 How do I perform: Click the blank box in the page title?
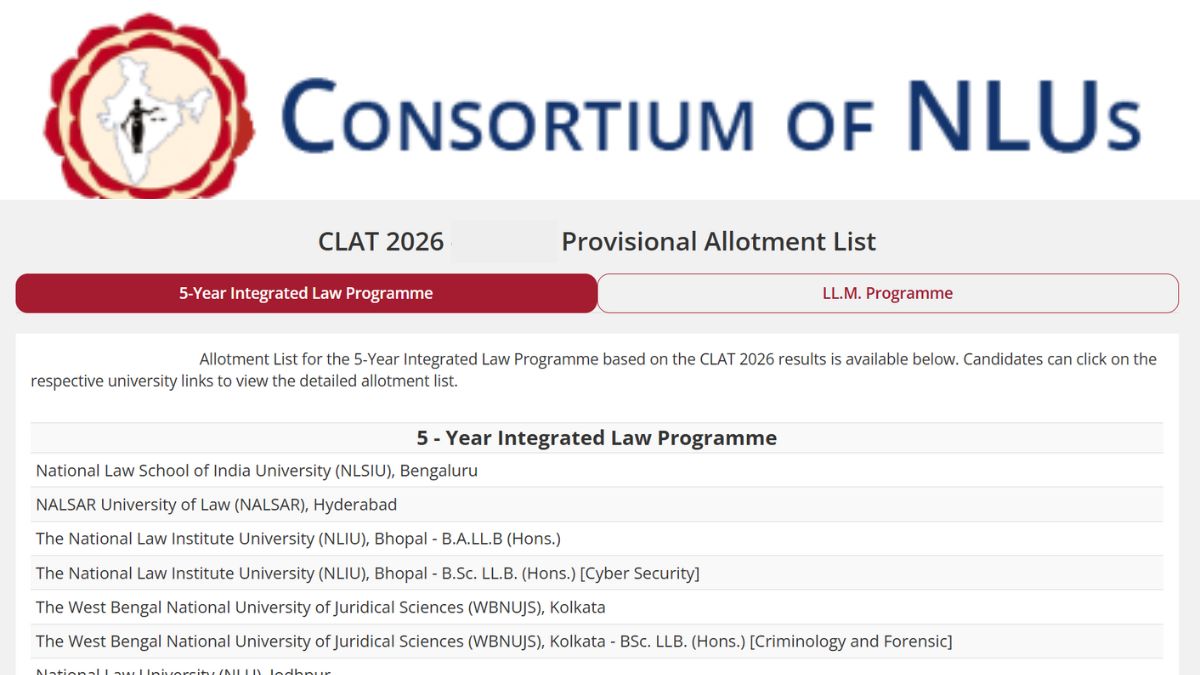(504, 242)
